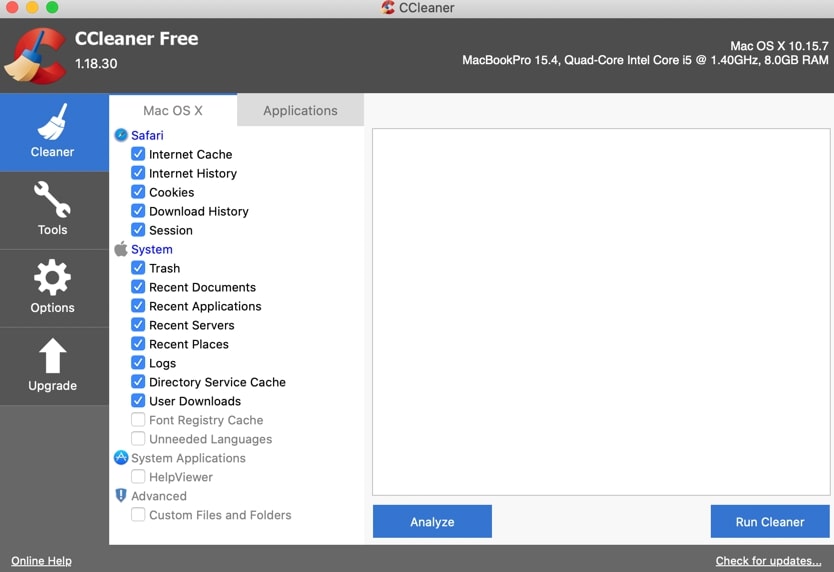Screen dimensions: 834x572
Task: Click the Options sidebar label
Action: pos(52,308)
